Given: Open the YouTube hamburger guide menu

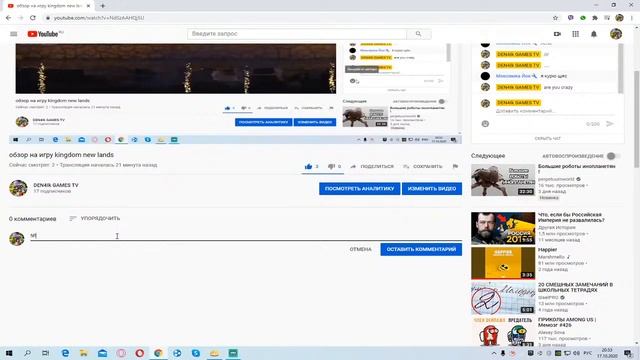Looking at the screenshot, I should click(x=13, y=34).
